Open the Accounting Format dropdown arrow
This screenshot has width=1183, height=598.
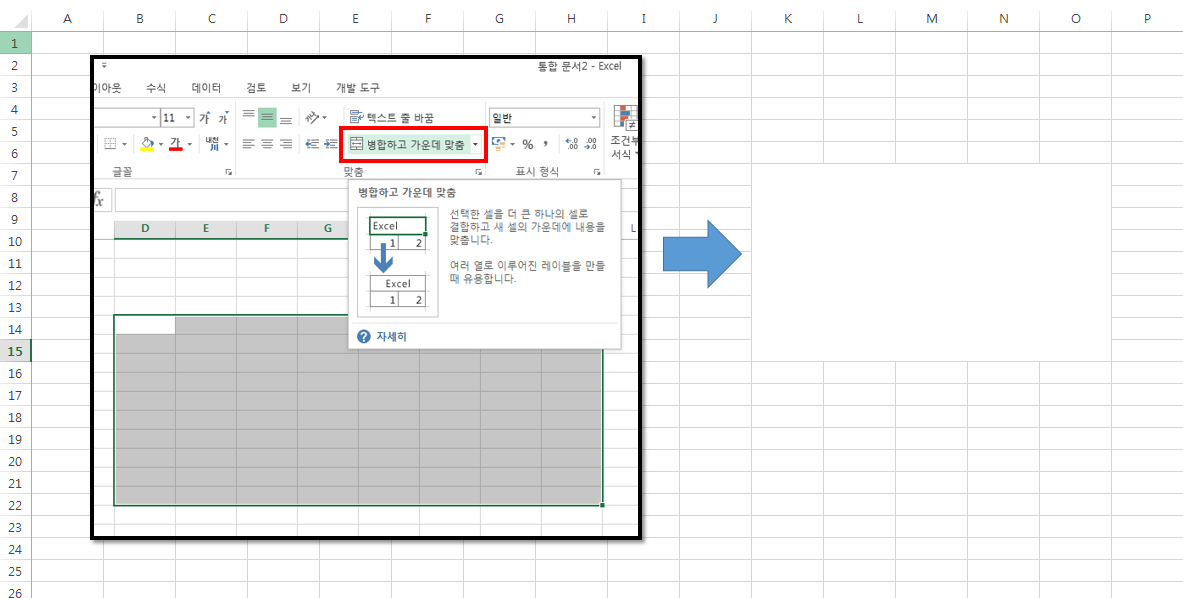pyautogui.click(x=512, y=144)
